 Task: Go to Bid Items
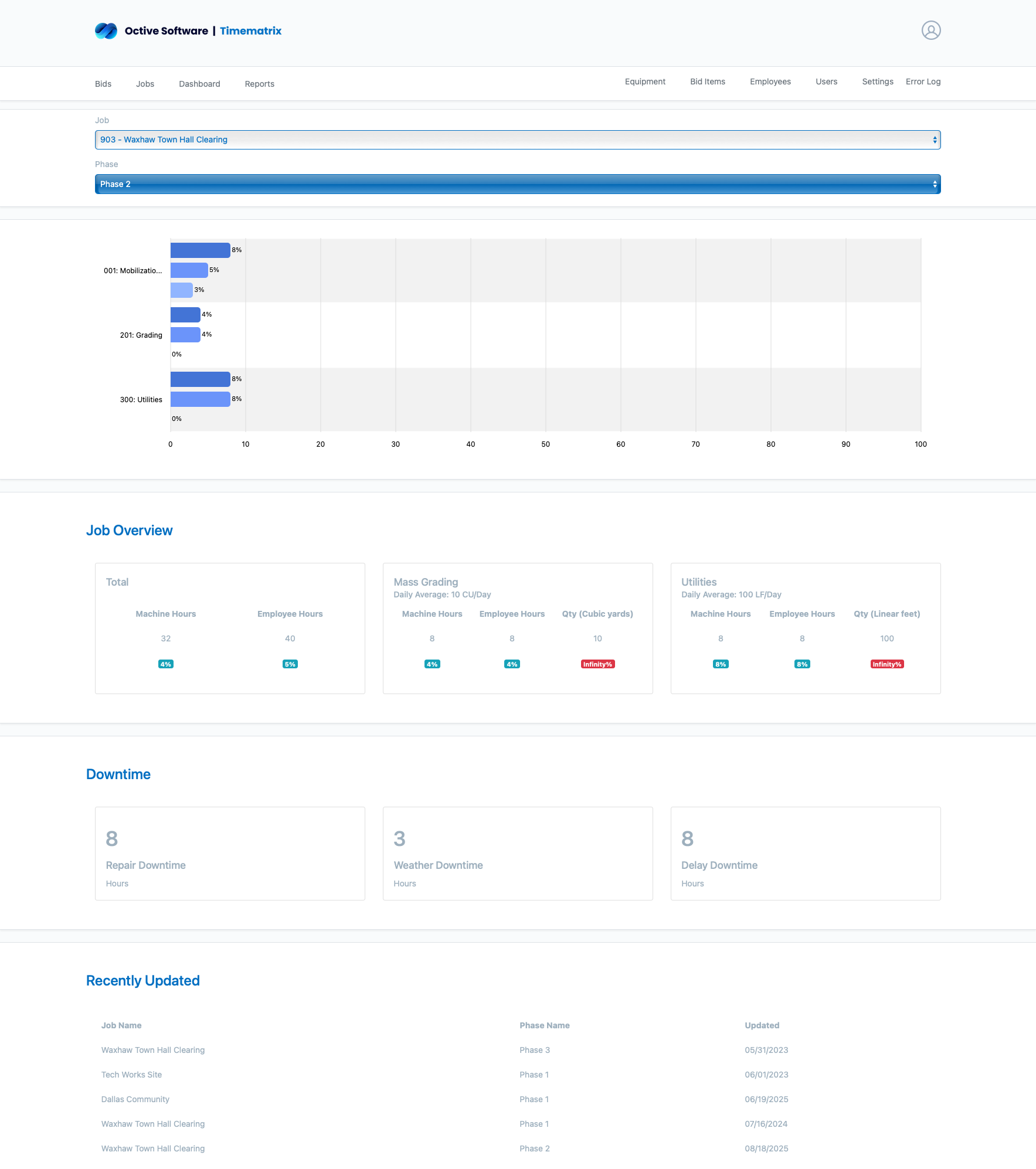pyautogui.click(x=707, y=82)
